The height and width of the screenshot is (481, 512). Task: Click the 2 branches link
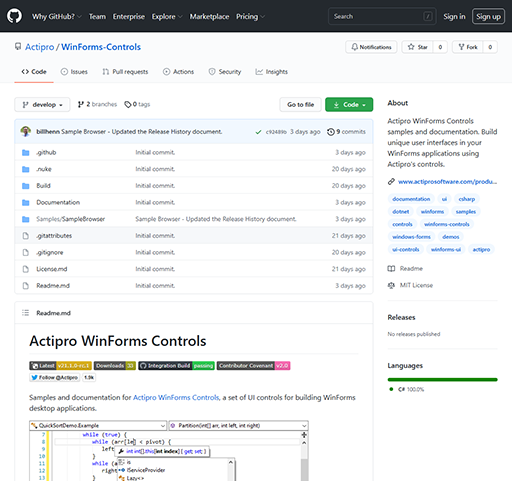(97, 104)
